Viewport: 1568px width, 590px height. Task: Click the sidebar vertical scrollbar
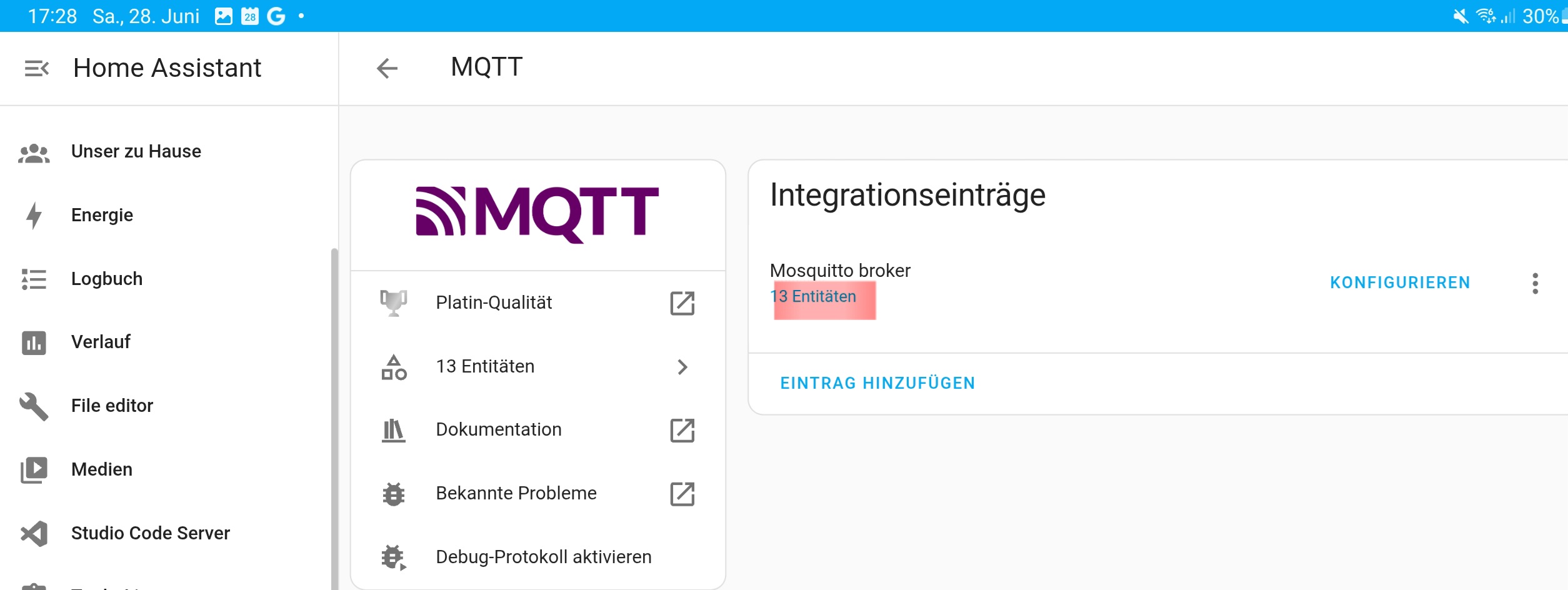(x=334, y=419)
